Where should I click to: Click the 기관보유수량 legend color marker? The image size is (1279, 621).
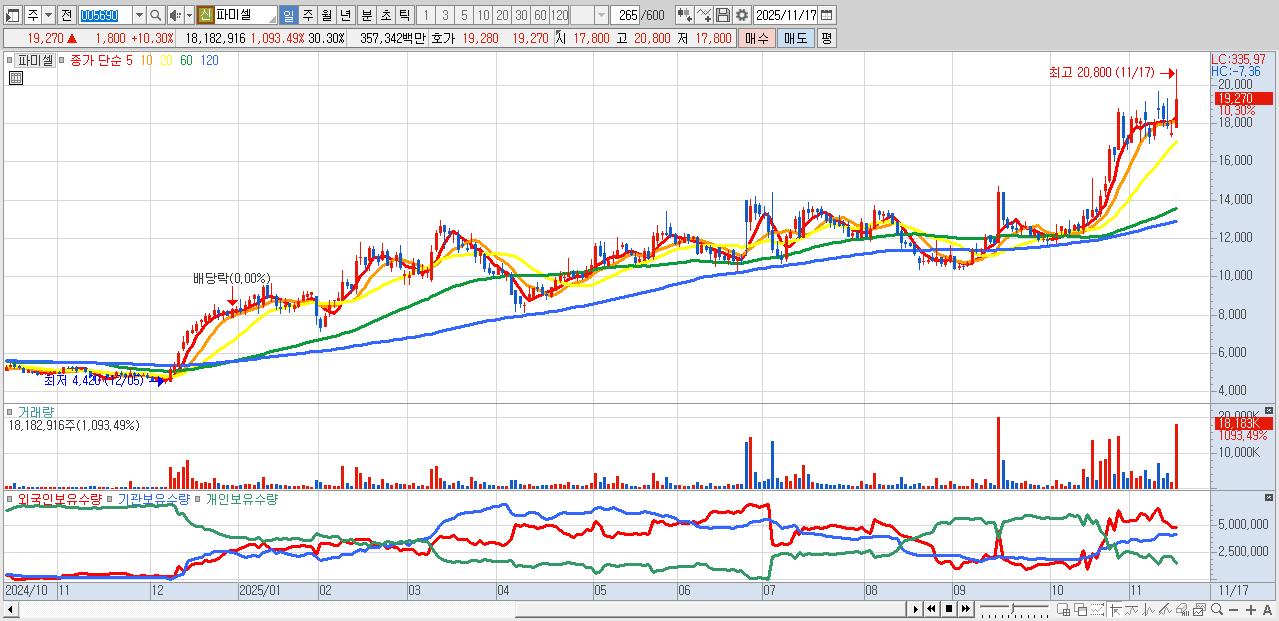coord(110,499)
